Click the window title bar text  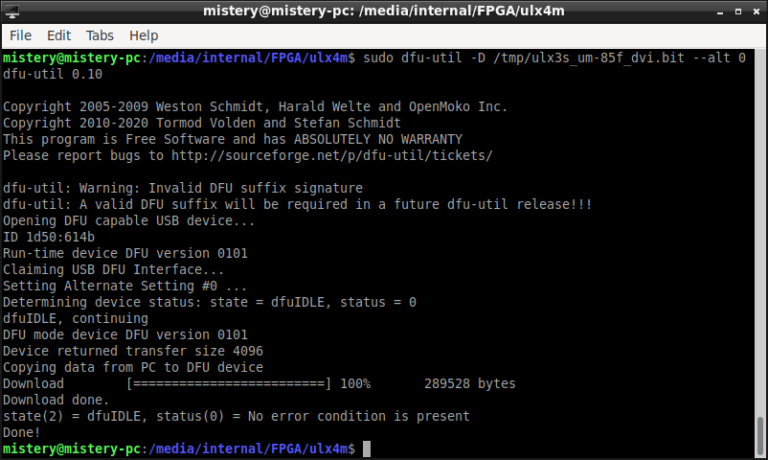[x=382, y=11]
